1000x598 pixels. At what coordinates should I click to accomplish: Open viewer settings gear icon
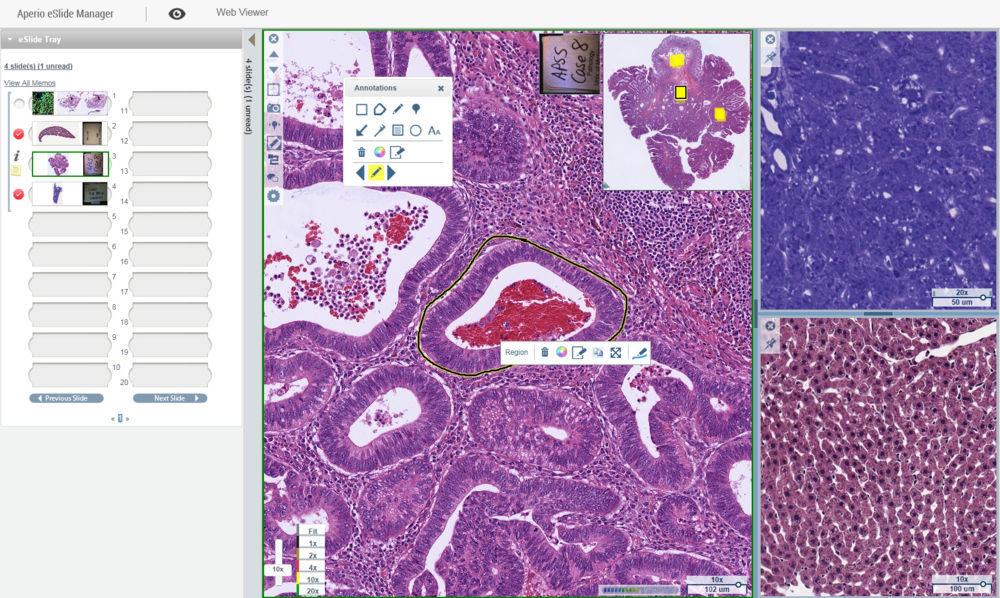273,196
